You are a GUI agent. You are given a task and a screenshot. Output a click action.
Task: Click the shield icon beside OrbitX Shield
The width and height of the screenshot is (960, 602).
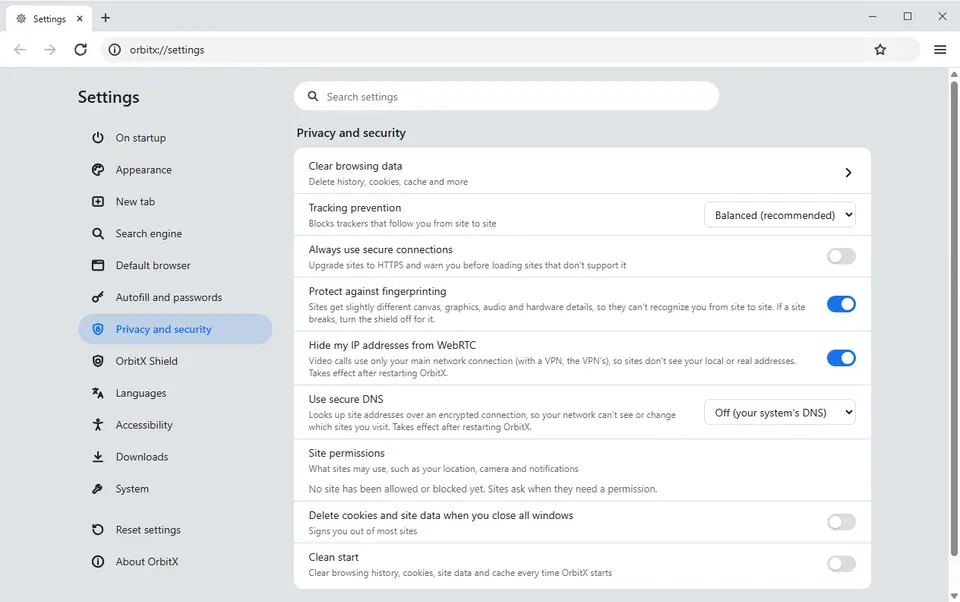click(98, 361)
